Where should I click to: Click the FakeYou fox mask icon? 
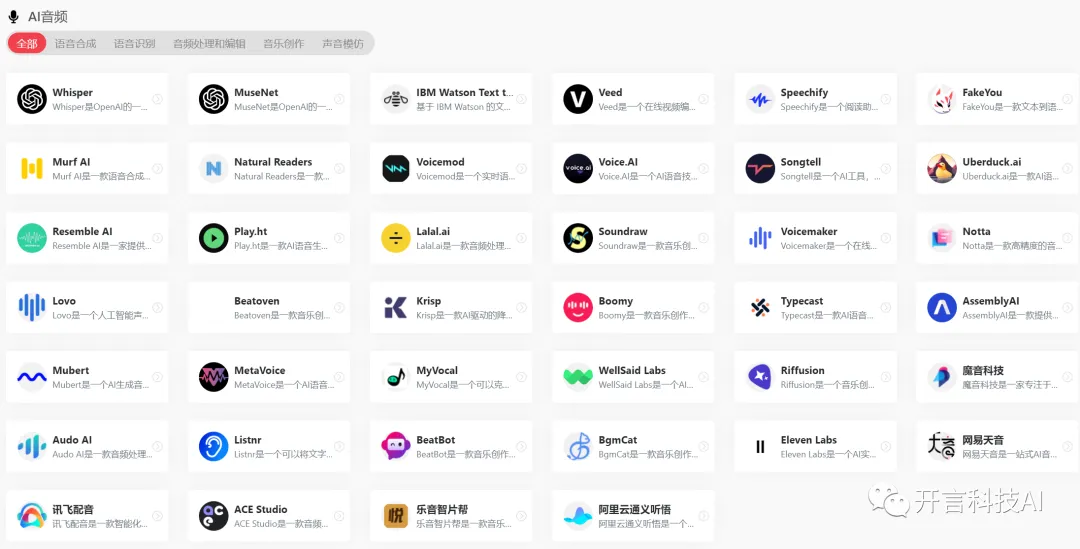(942, 99)
